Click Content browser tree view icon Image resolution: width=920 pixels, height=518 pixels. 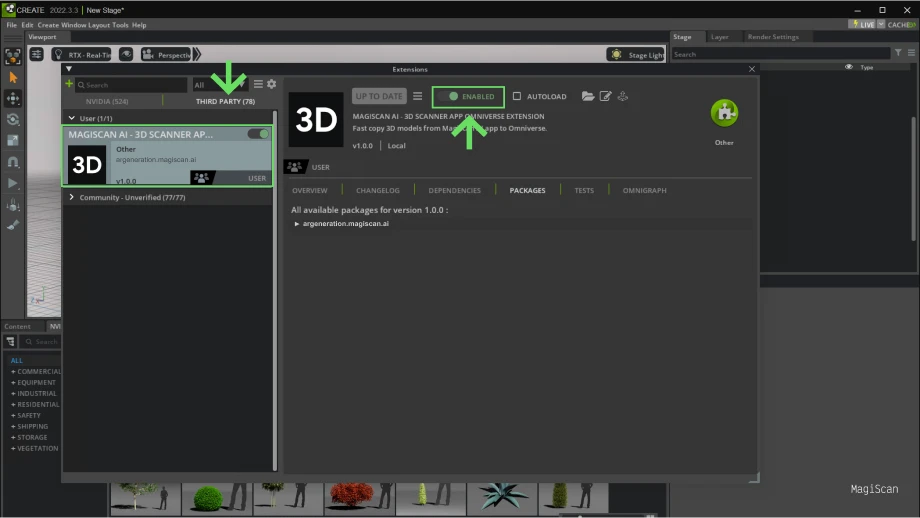click(11, 341)
